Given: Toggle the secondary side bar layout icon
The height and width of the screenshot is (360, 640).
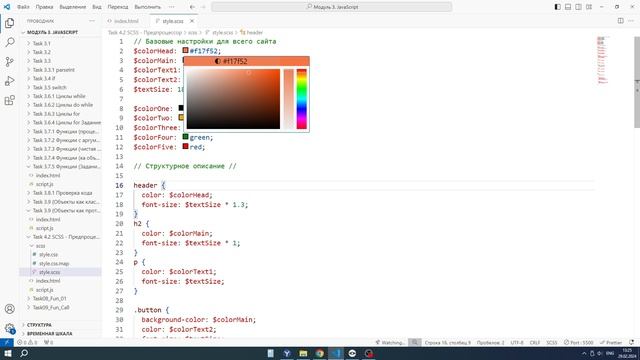Looking at the screenshot, I should click(578, 7).
